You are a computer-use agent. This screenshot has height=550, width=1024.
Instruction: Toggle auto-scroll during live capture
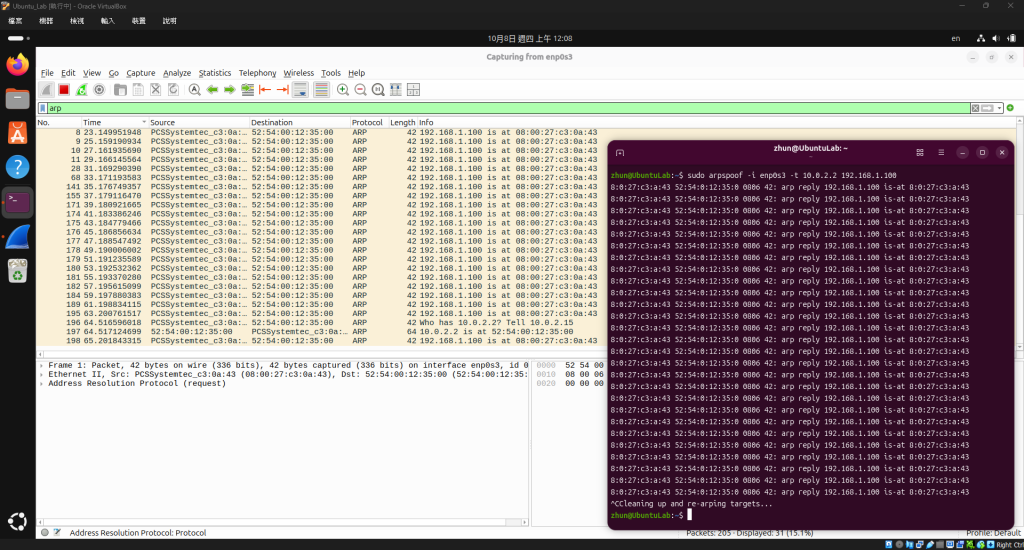[300, 90]
